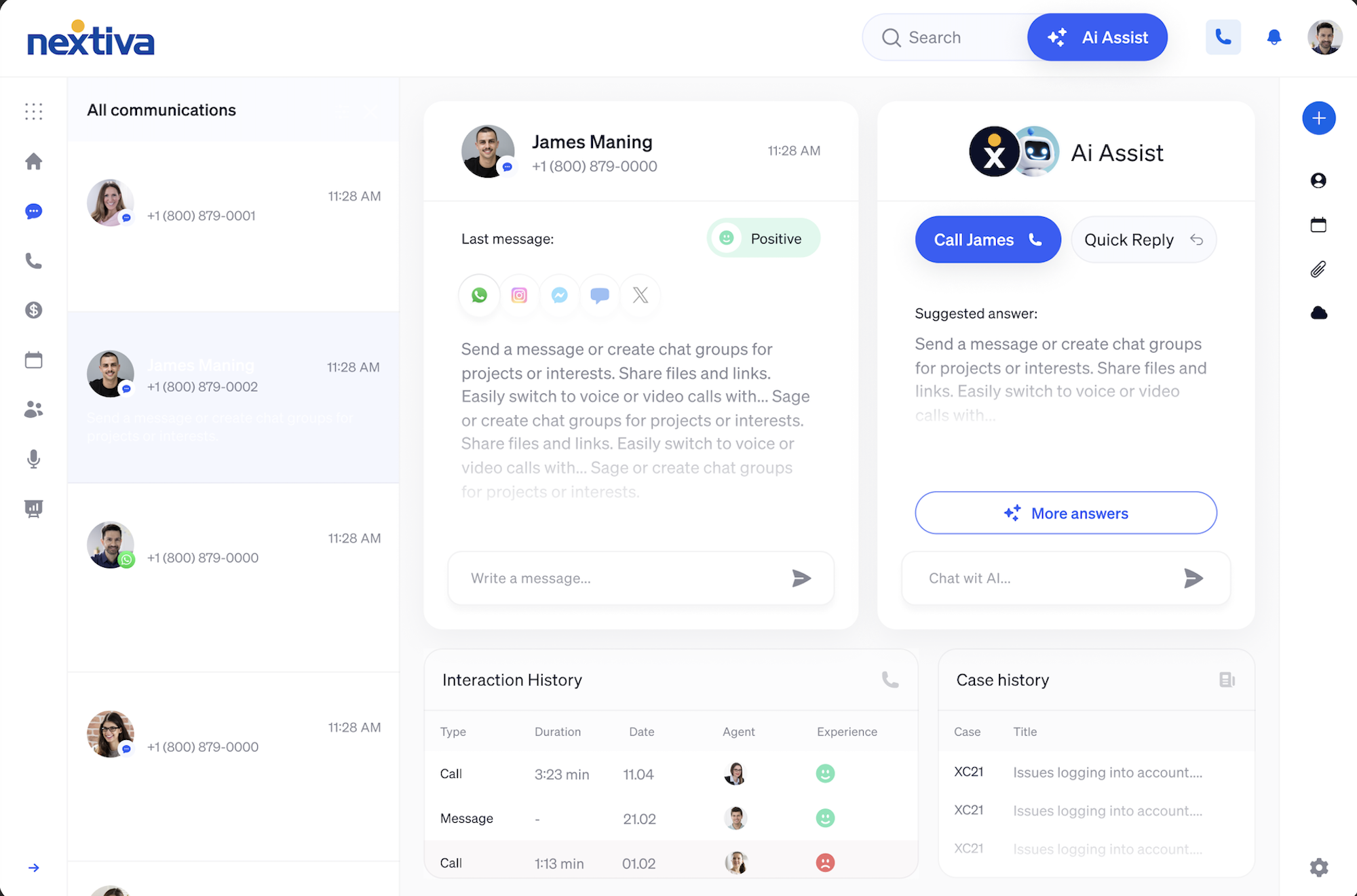The height and width of the screenshot is (896, 1357).
Task: Click the Ai Assist panel robot avatar
Action: (x=1035, y=151)
